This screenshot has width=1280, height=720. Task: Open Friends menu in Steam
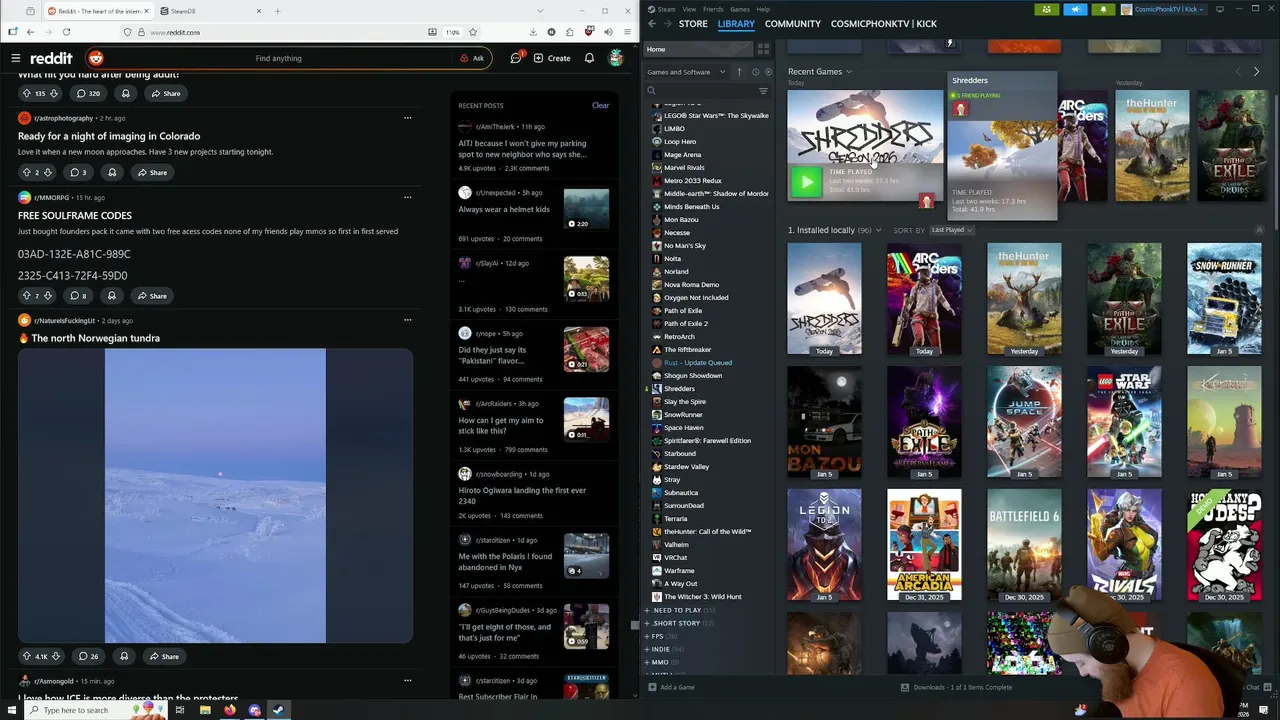click(x=713, y=9)
